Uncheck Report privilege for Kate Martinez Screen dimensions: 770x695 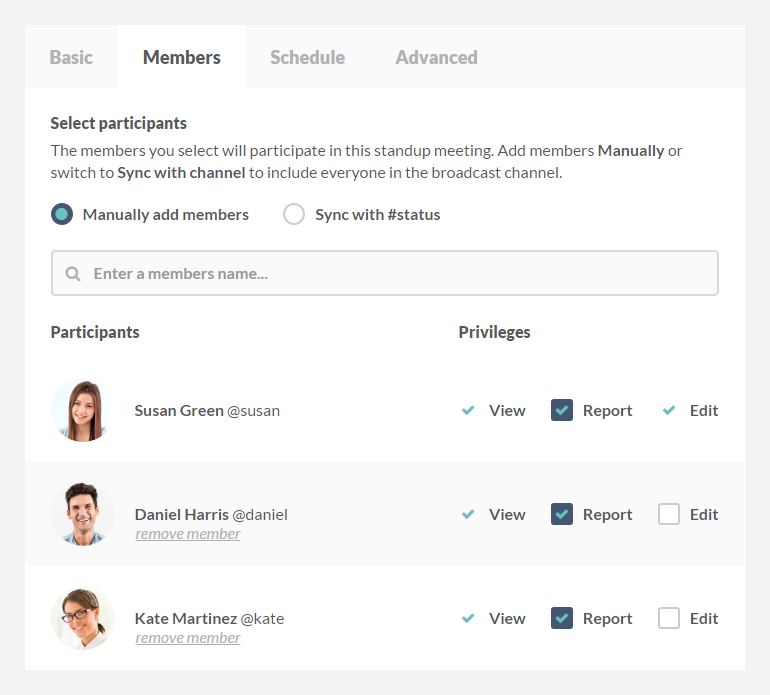[x=562, y=618]
